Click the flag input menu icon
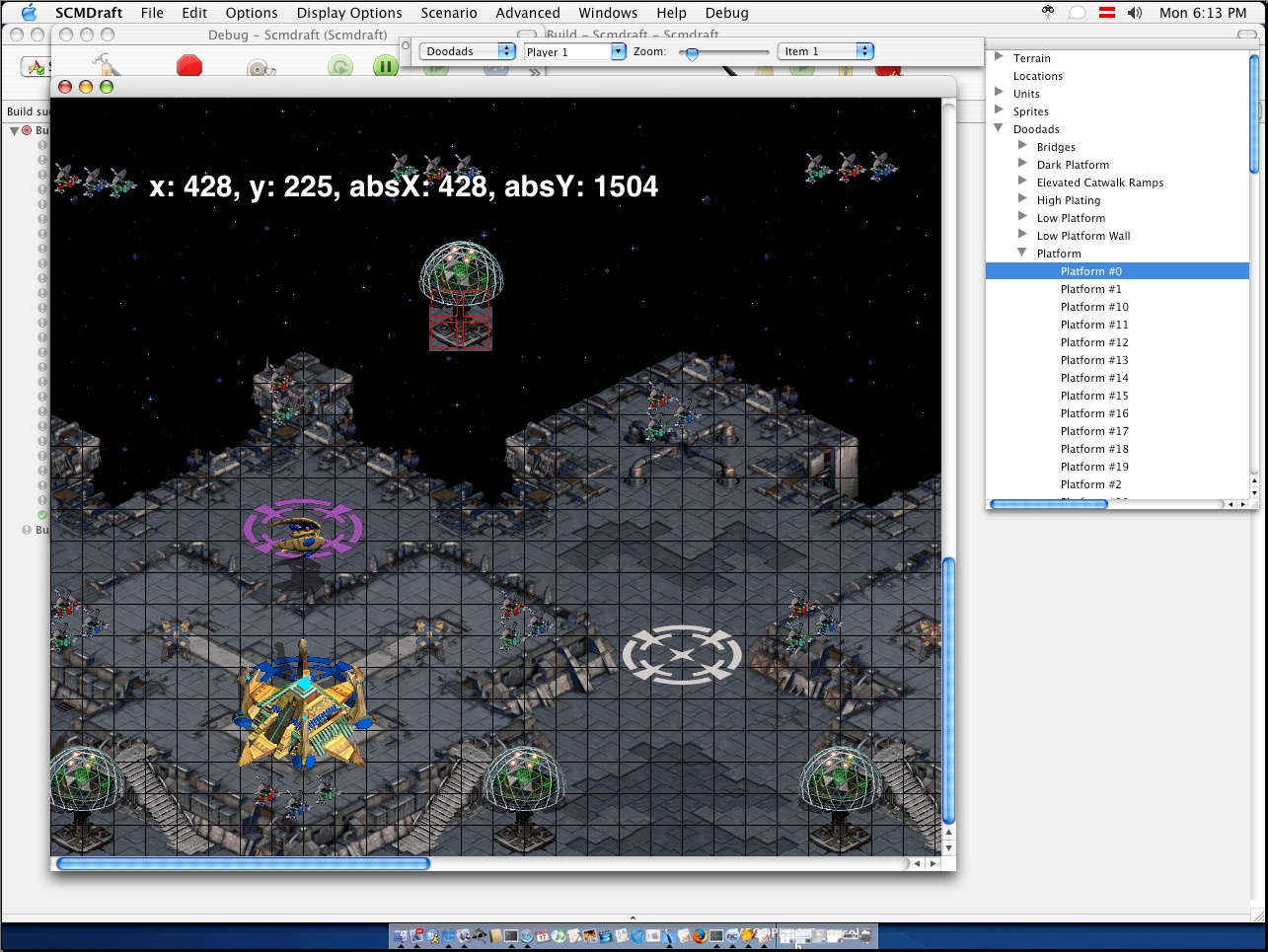1268x952 pixels. click(x=1107, y=13)
